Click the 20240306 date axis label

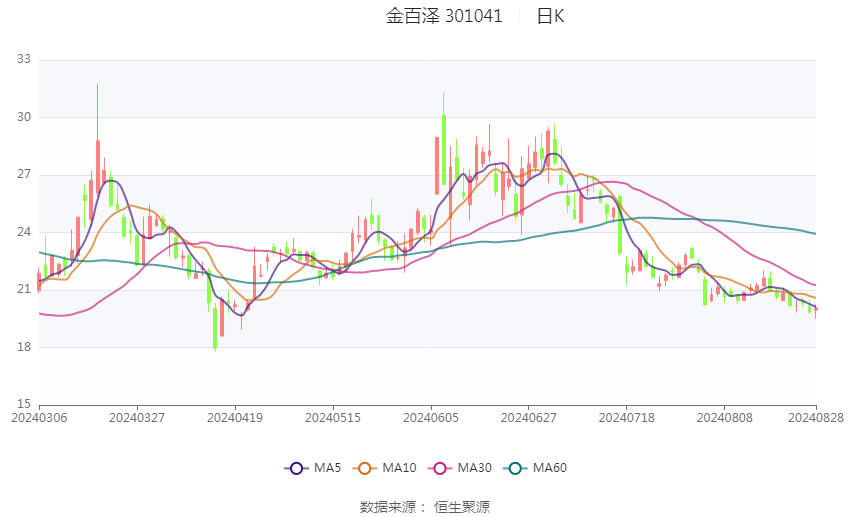click(39, 418)
